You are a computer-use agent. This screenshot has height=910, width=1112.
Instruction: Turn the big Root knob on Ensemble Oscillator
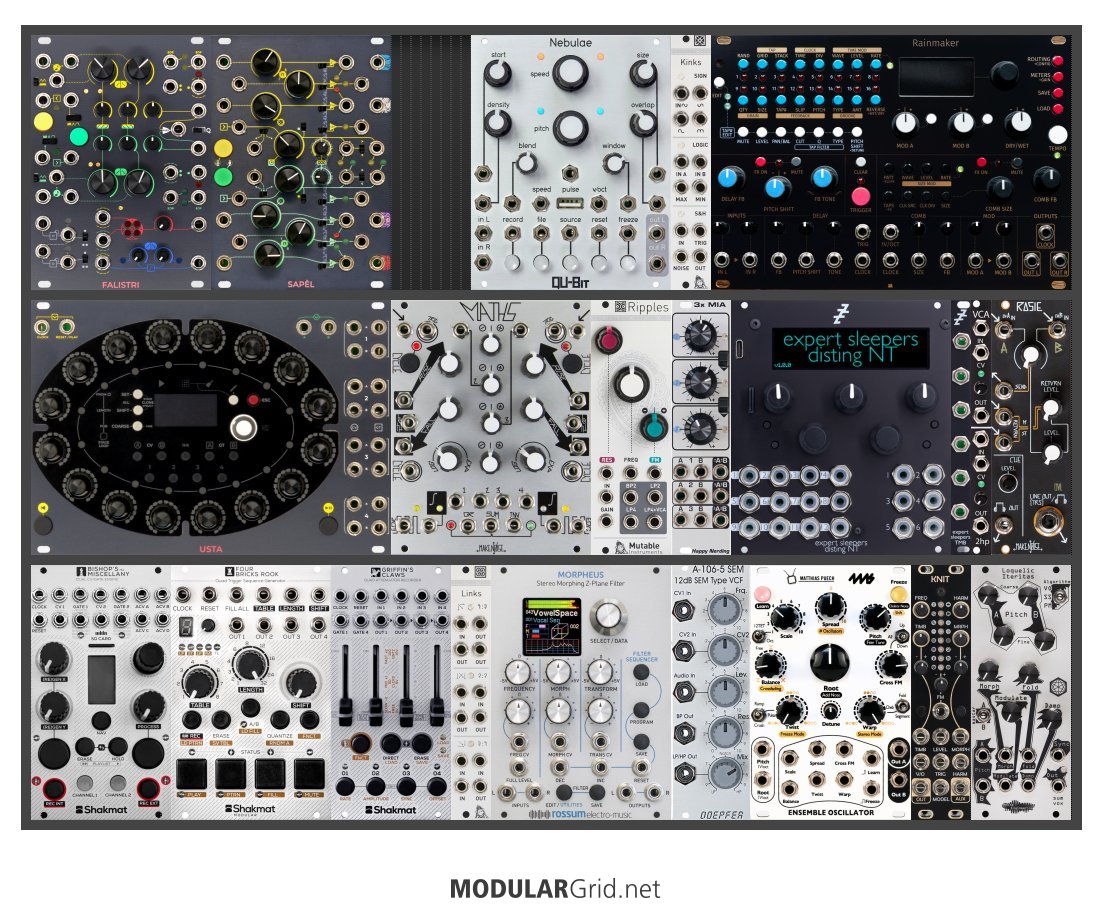pos(828,664)
